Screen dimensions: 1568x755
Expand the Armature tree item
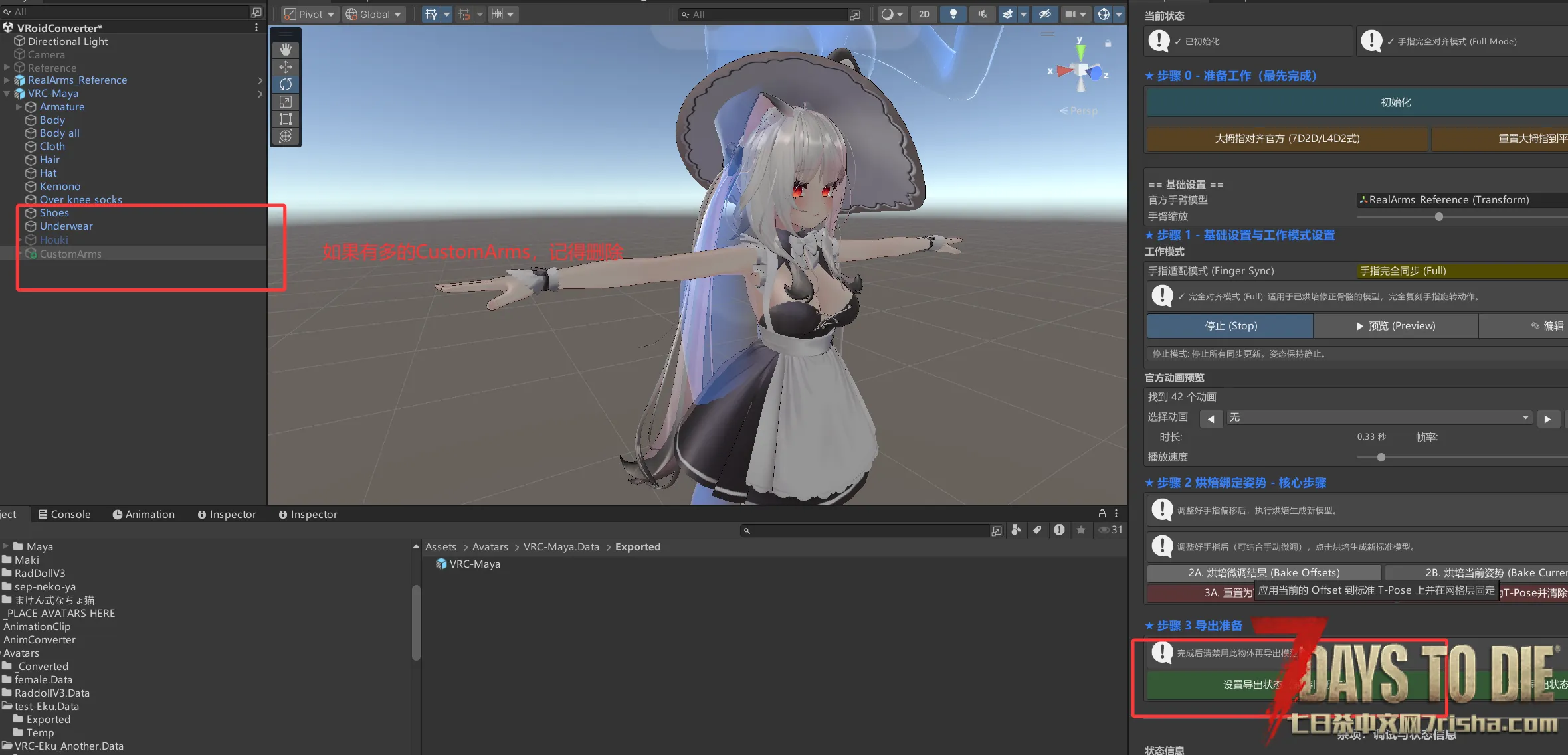(19, 107)
